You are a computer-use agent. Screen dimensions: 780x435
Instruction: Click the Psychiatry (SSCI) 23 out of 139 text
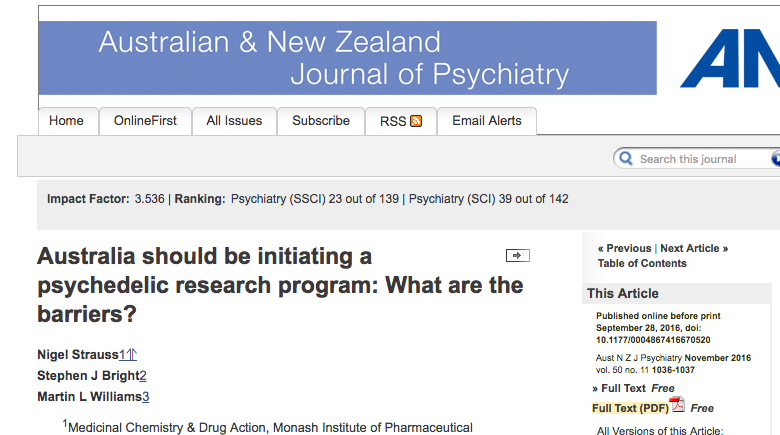click(314, 199)
